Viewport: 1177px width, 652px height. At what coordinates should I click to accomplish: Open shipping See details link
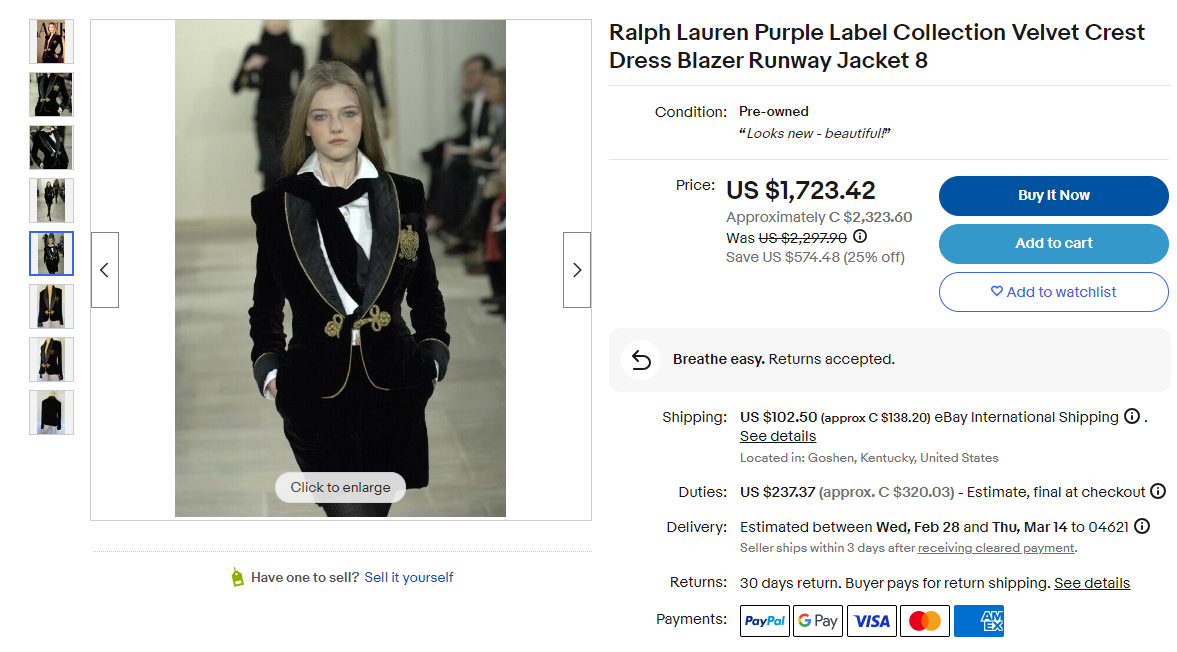778,436
